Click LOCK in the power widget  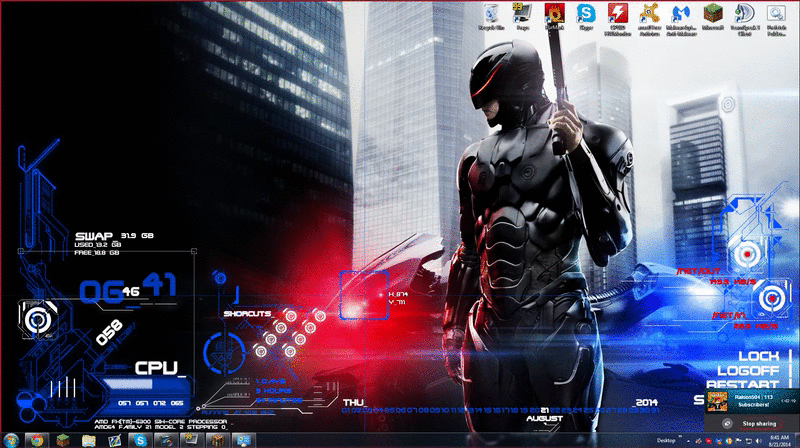pos(759,356)
